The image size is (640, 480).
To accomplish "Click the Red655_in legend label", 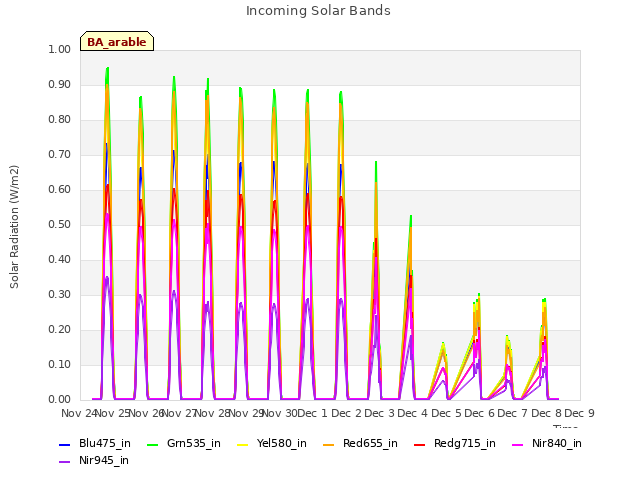I will pos(370,443).
